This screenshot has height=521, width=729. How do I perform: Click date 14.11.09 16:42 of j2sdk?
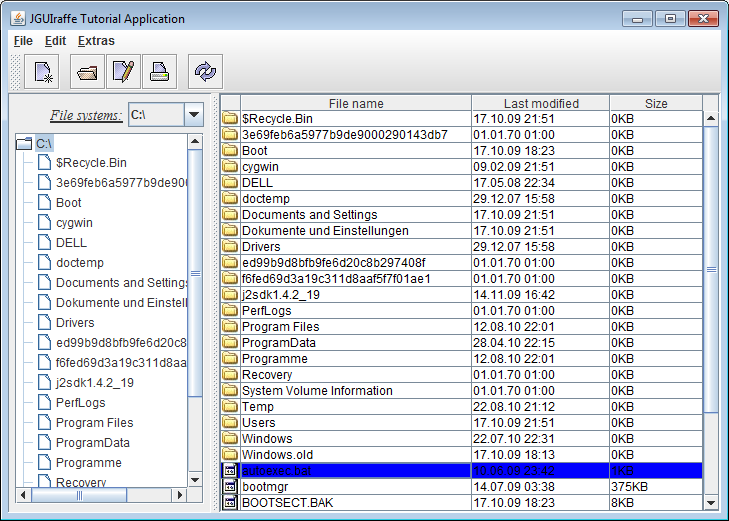coord(541,295)
